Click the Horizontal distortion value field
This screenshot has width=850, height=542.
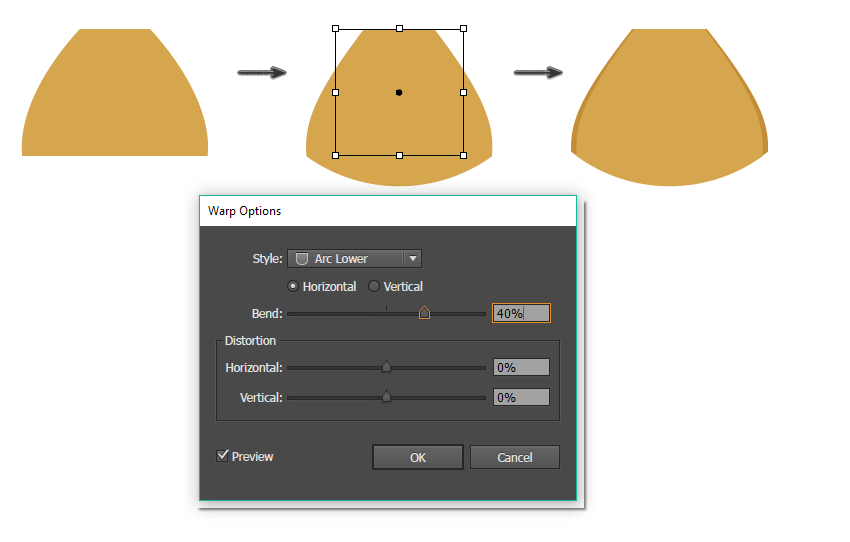click(x=521, y=367)
